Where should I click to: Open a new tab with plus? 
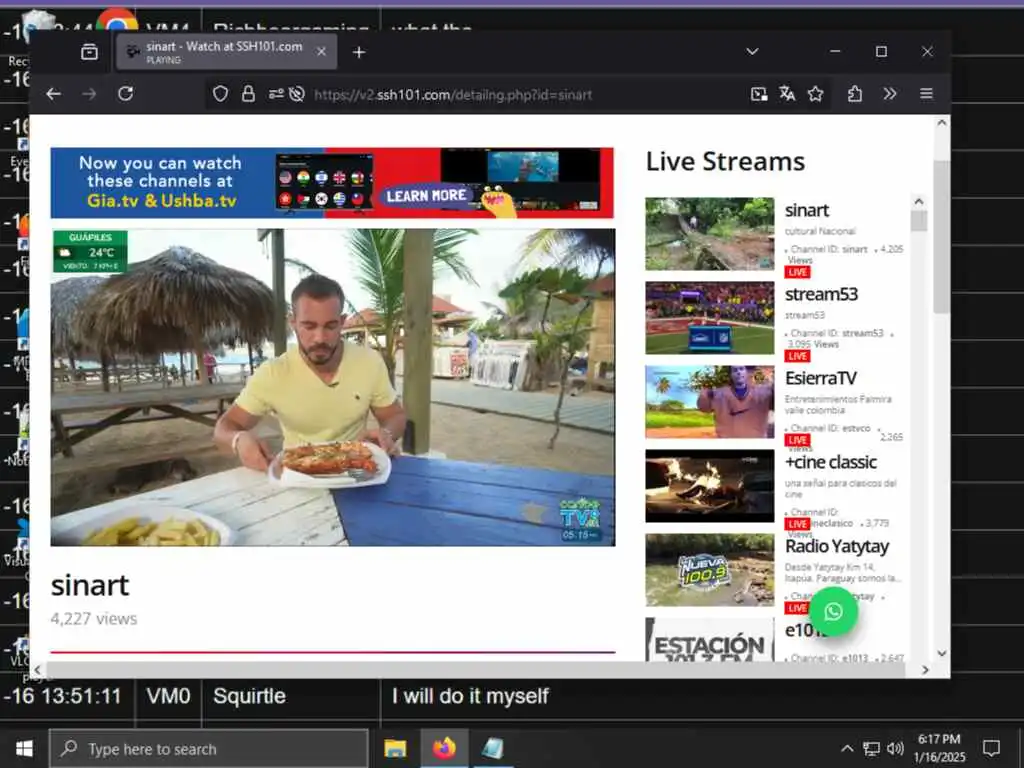coord(359,52)
